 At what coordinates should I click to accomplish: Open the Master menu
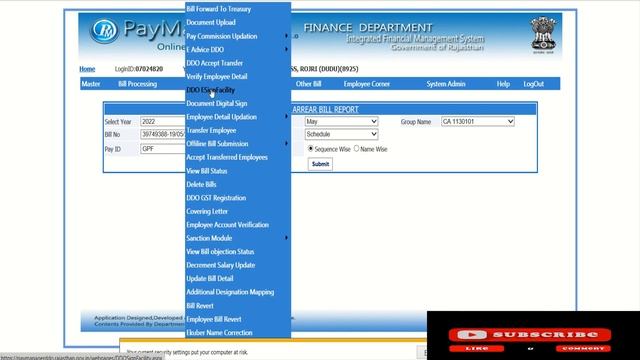pyautogui.click(x=91, y=84)
